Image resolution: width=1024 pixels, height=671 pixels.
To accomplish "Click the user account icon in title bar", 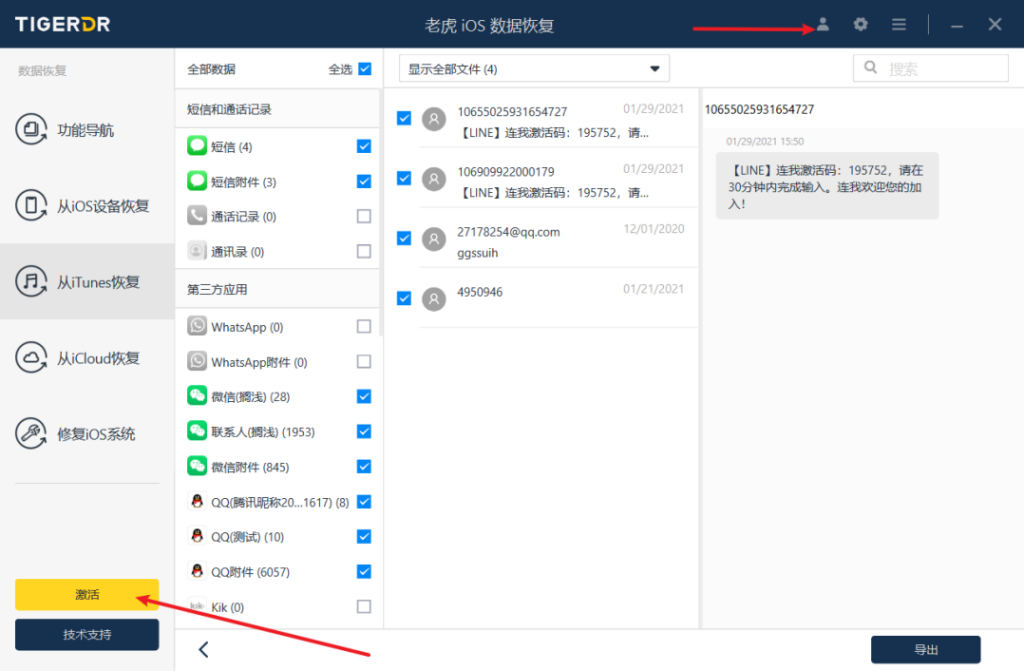I will click(x=823, y=24).
